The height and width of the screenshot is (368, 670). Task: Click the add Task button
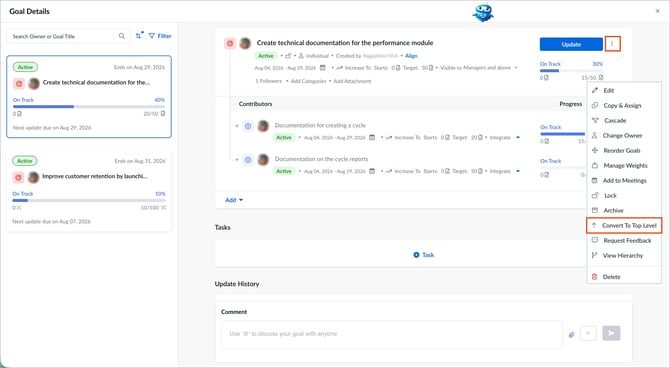423,255
